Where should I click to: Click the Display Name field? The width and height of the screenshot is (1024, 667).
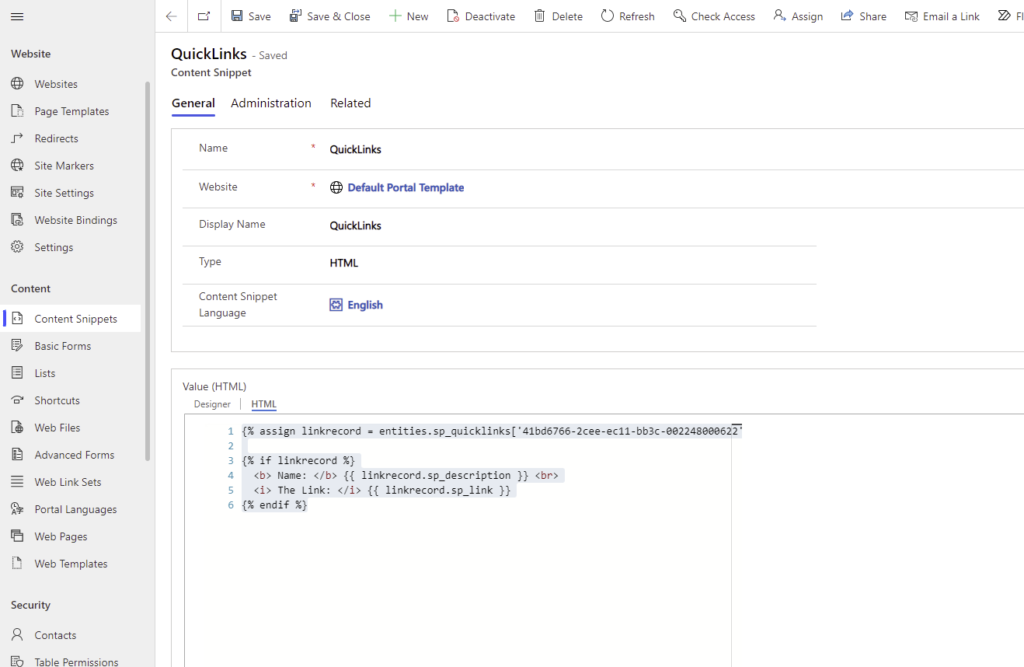pyautogui.click(x=355, y=226)
